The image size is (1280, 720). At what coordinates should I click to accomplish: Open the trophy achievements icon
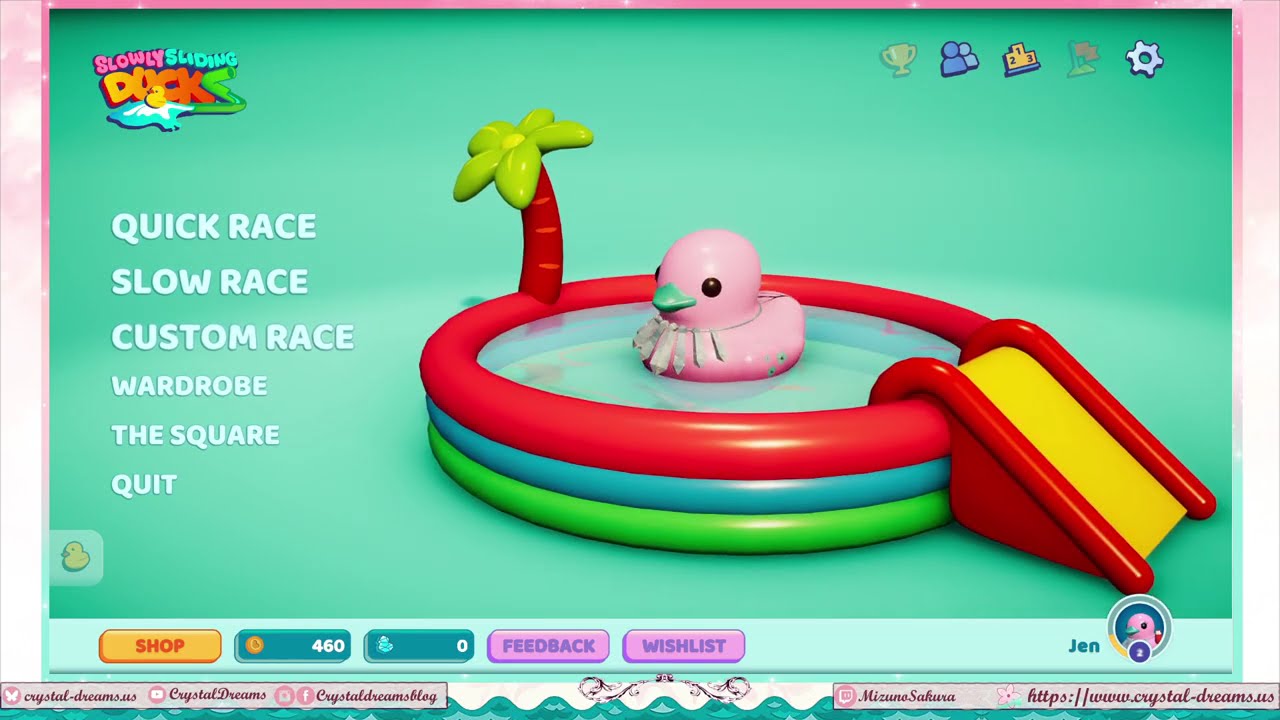898,59
